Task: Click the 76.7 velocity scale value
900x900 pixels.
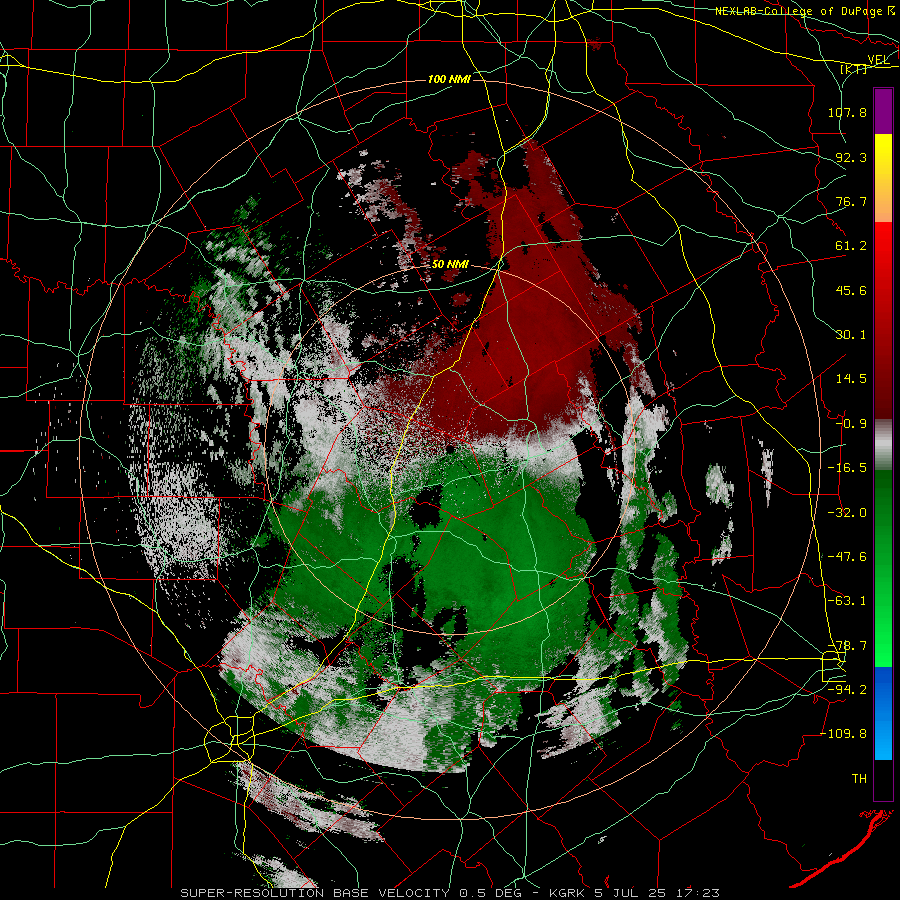Action: click(851, 201)
